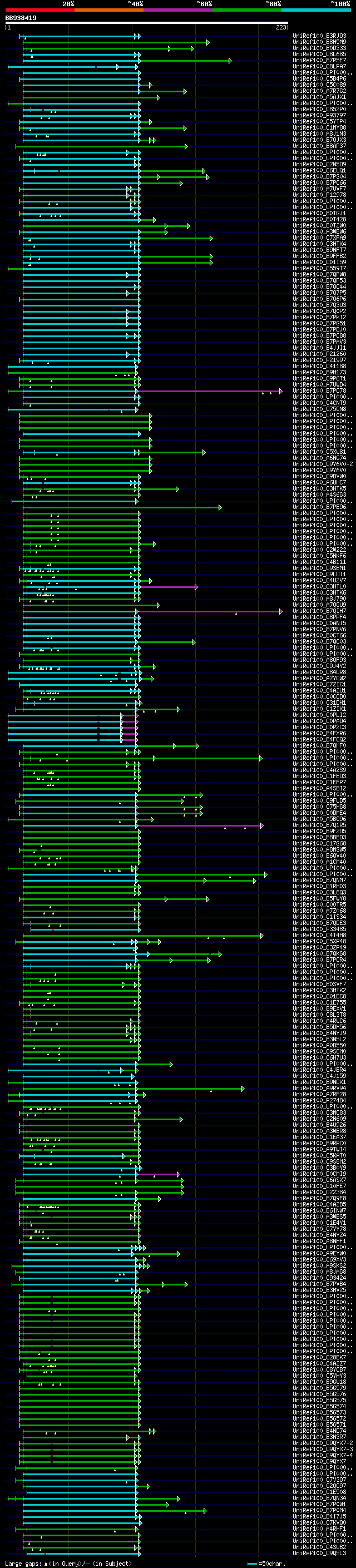The image size is (356, 1568).
Task: Select label UniRef100_Q6ASX7
Action: point(319,1180)
